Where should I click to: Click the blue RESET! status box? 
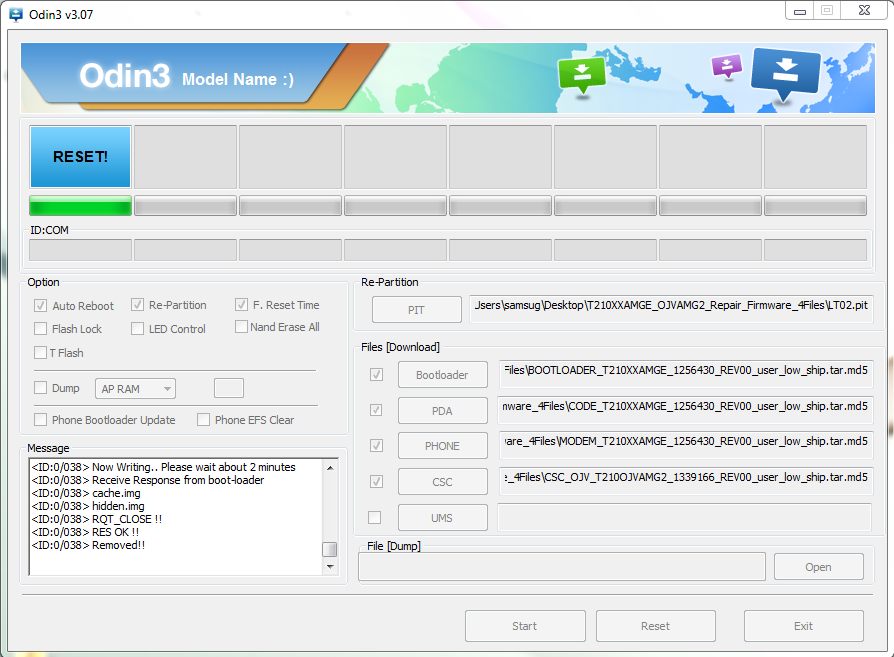80,157
